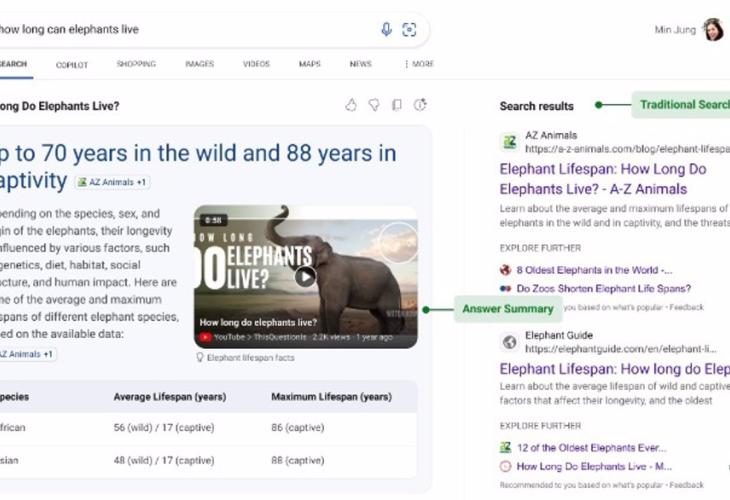
Task: Click the microphone voice search icon
Action: click(386, 30)
